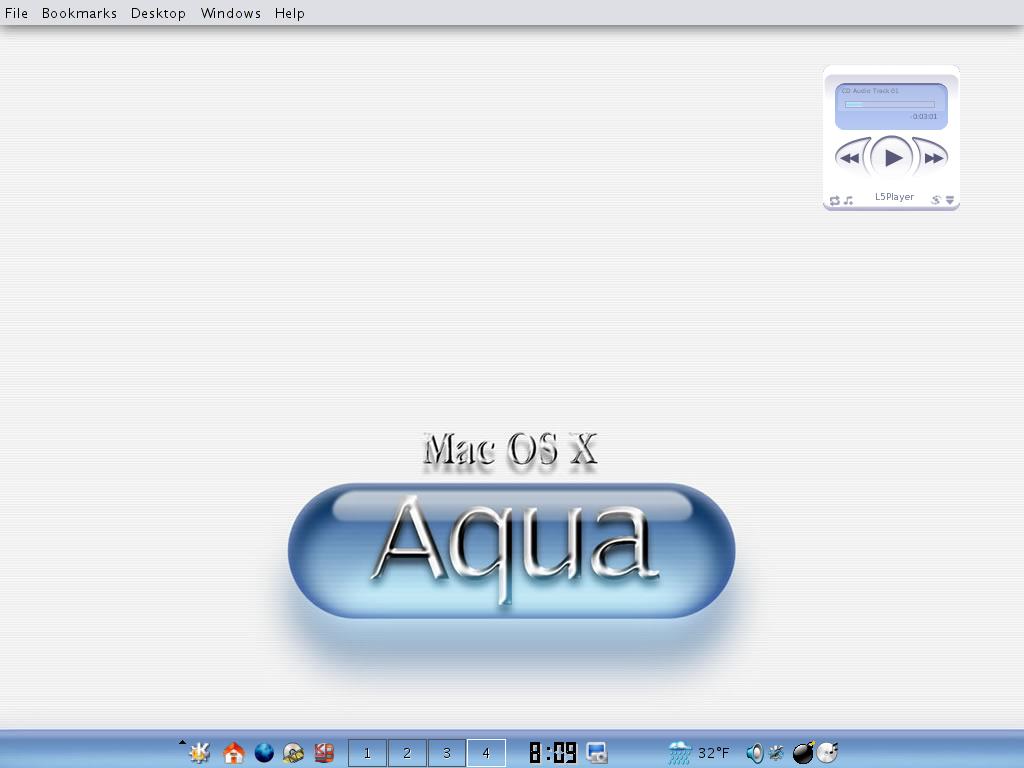Click the music note icon in L5Player
This screenshot has height=768, width=1024.
pyautogui.click(x=848, y=200)
